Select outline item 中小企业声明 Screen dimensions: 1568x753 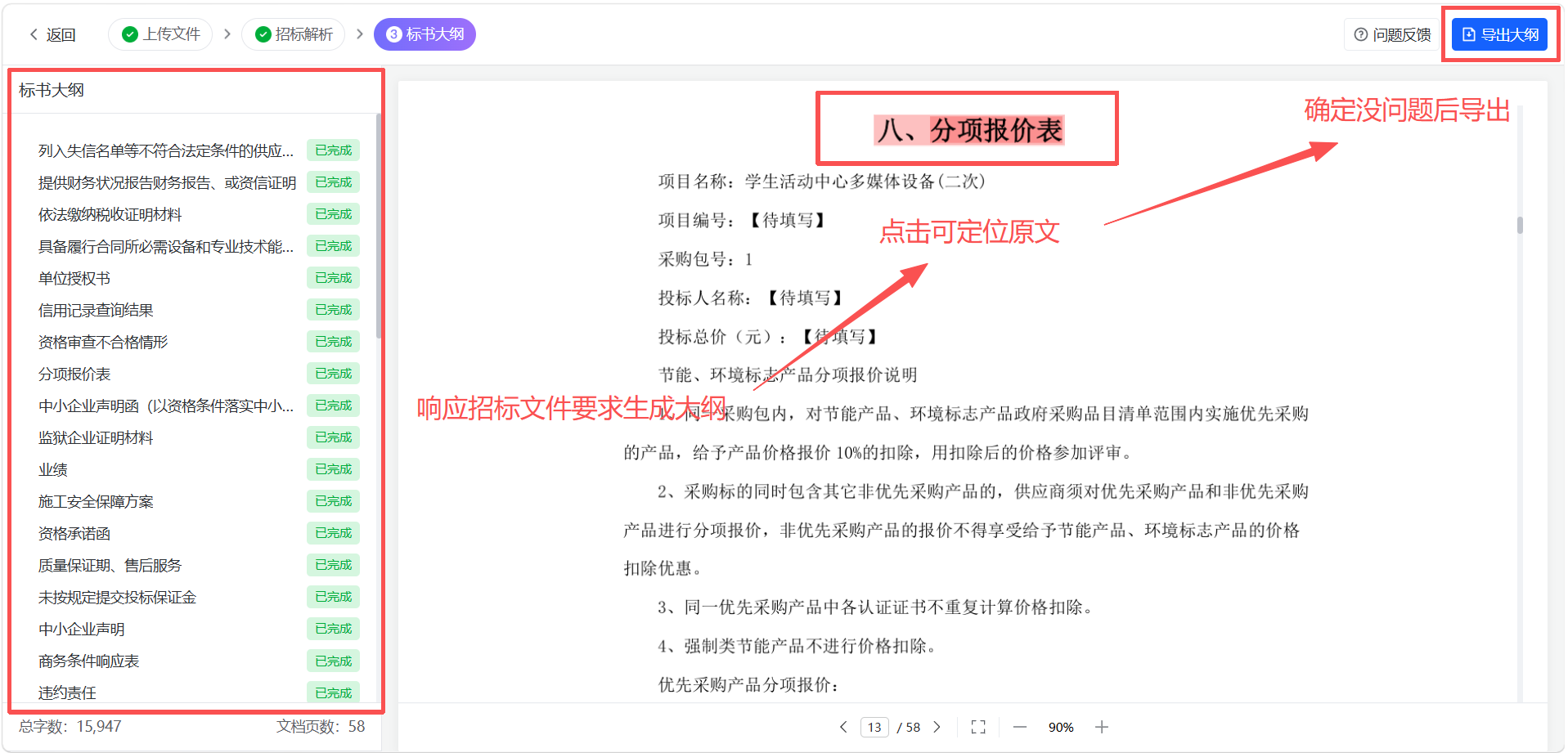click(x=82, y=629)
